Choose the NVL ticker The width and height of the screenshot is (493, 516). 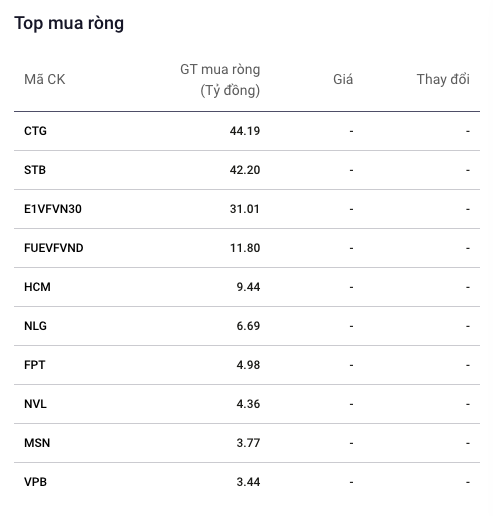point(35,404)
